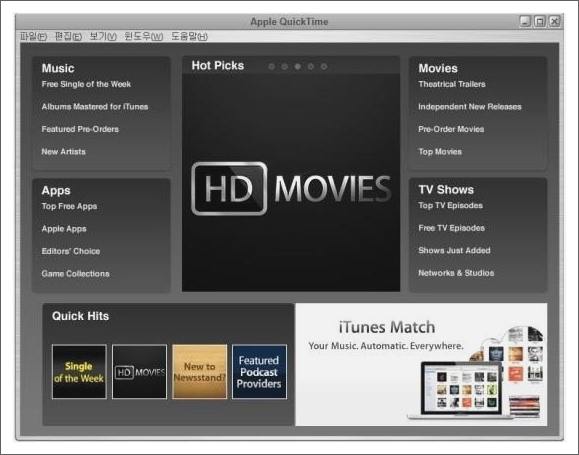Screen dimensions: 579x455
Task: Open HD Movies Quick Hits tile
Action: coord(139,372)
